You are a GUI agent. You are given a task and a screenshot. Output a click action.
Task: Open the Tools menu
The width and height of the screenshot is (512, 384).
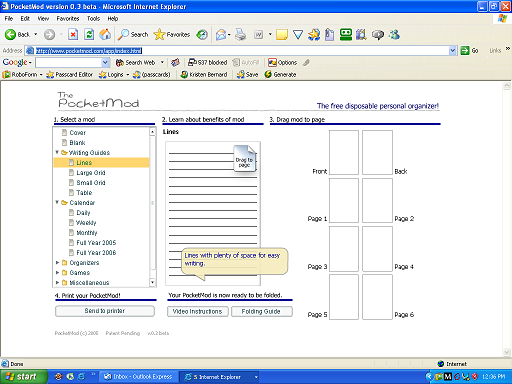click(x=93, y=19)
